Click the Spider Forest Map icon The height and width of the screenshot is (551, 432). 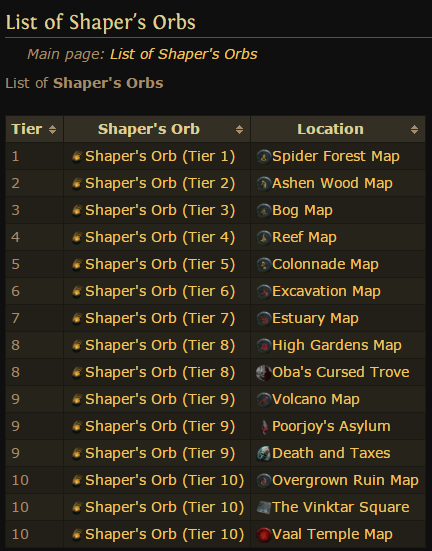[x=264, y=157]
